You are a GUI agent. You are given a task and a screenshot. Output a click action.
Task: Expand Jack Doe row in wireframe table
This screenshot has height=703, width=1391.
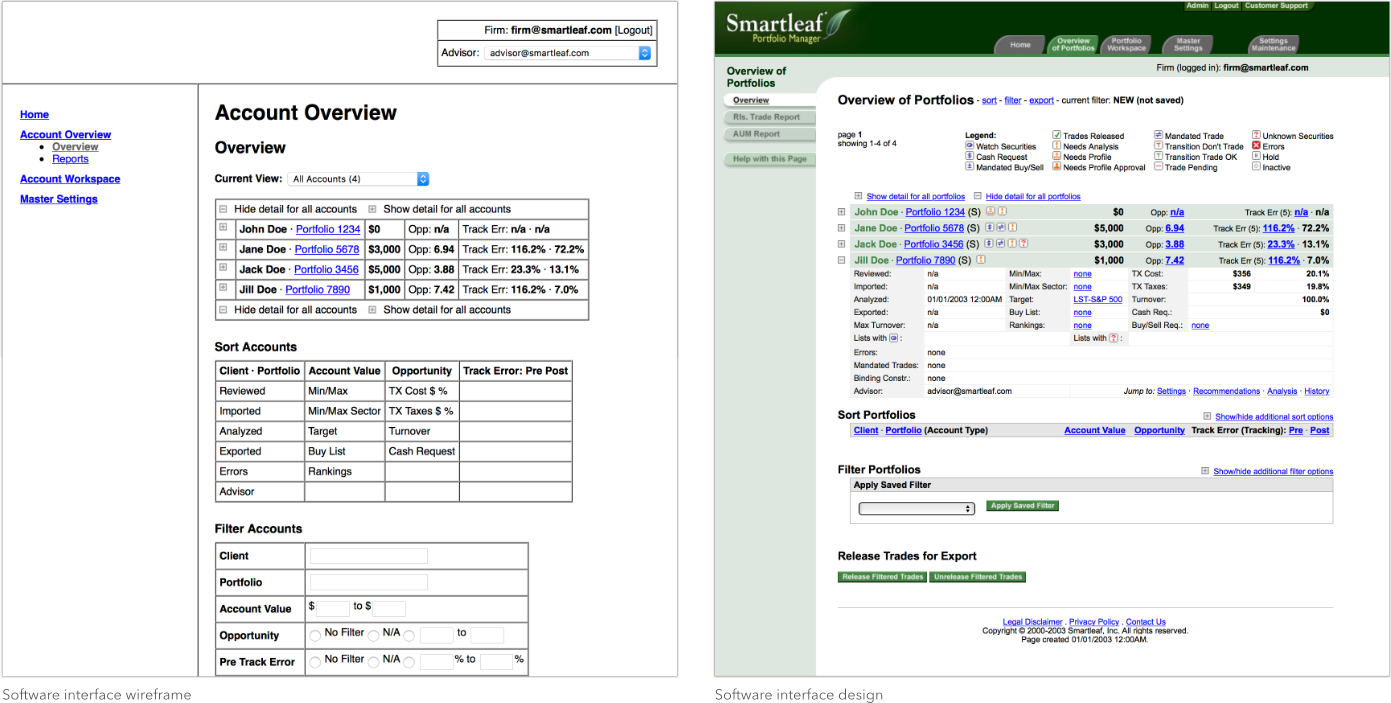pyautogui.click(x=223, y=267)
